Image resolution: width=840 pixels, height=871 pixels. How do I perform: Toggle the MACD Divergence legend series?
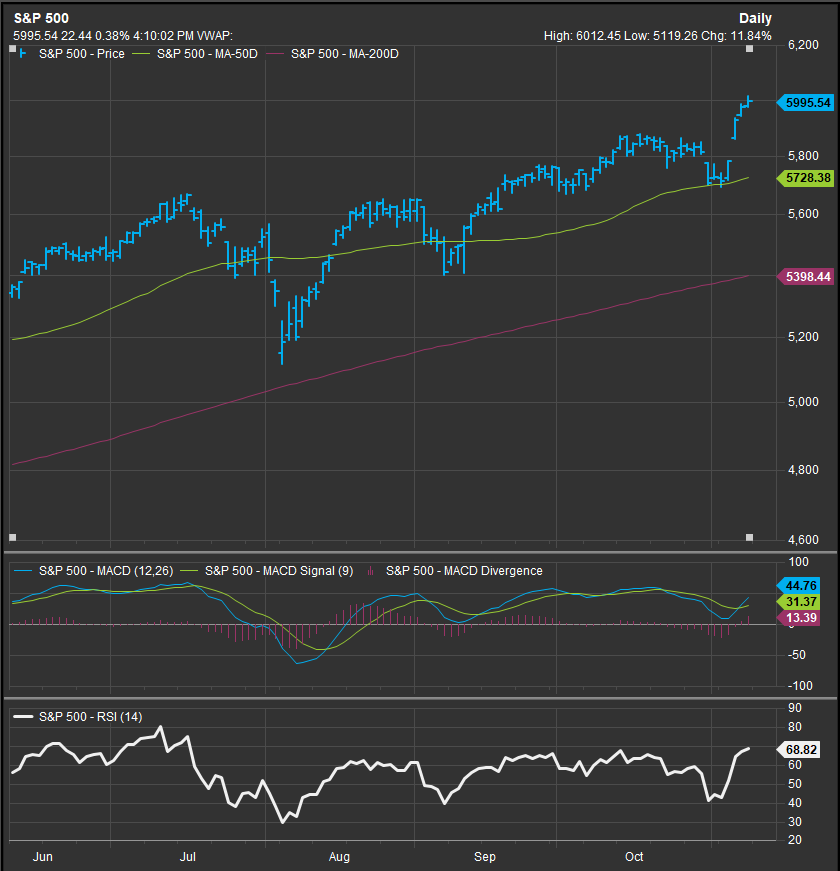point(464,571)
